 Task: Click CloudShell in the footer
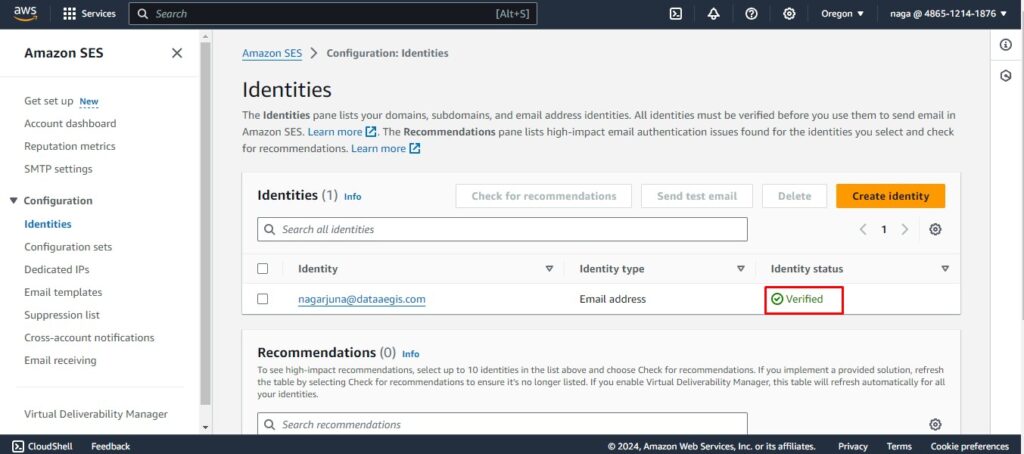coord(42,446)
